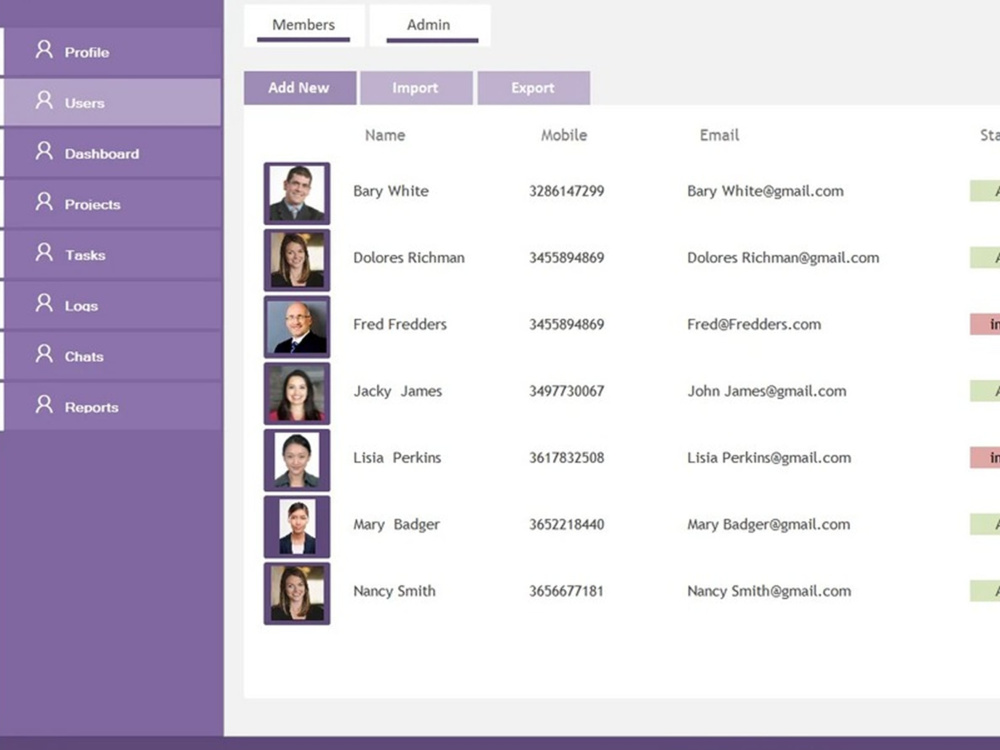Click Jacky James' green status badge
The width and height of the screenshot is (1000, 750).
(985, 391)
